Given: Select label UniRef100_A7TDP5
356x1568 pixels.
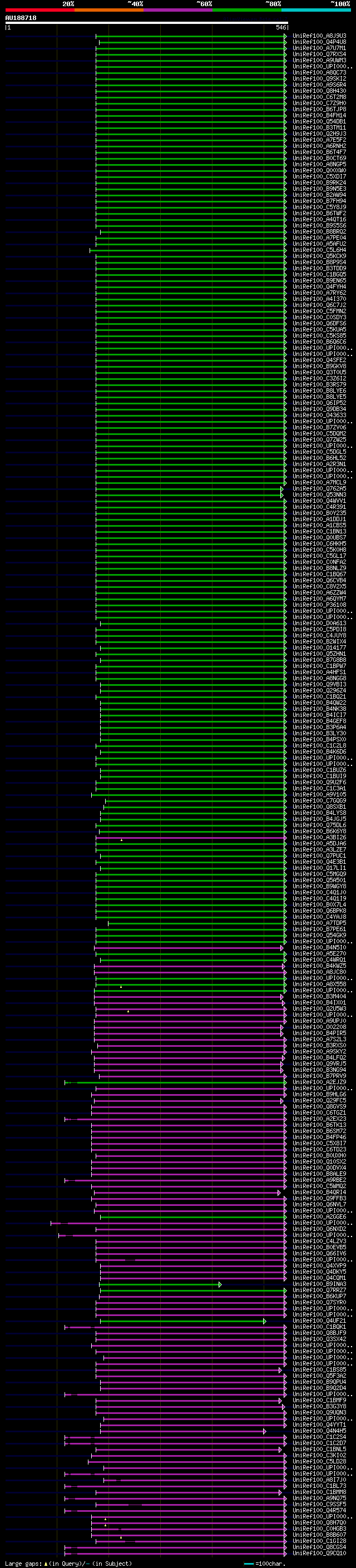Looking at the screenshot, I should 319,923.
